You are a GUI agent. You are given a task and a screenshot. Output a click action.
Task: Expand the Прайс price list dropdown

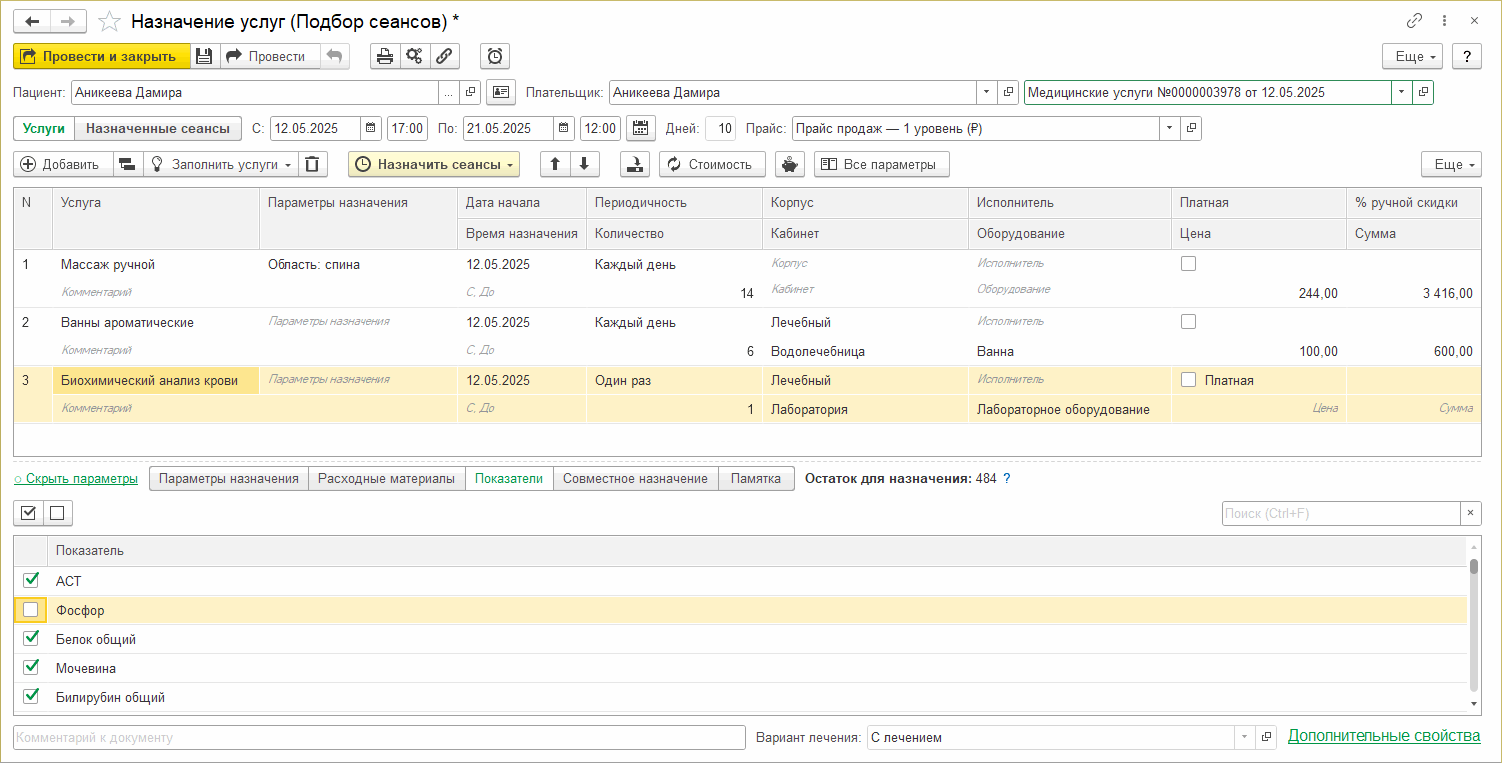[1169, 128]
